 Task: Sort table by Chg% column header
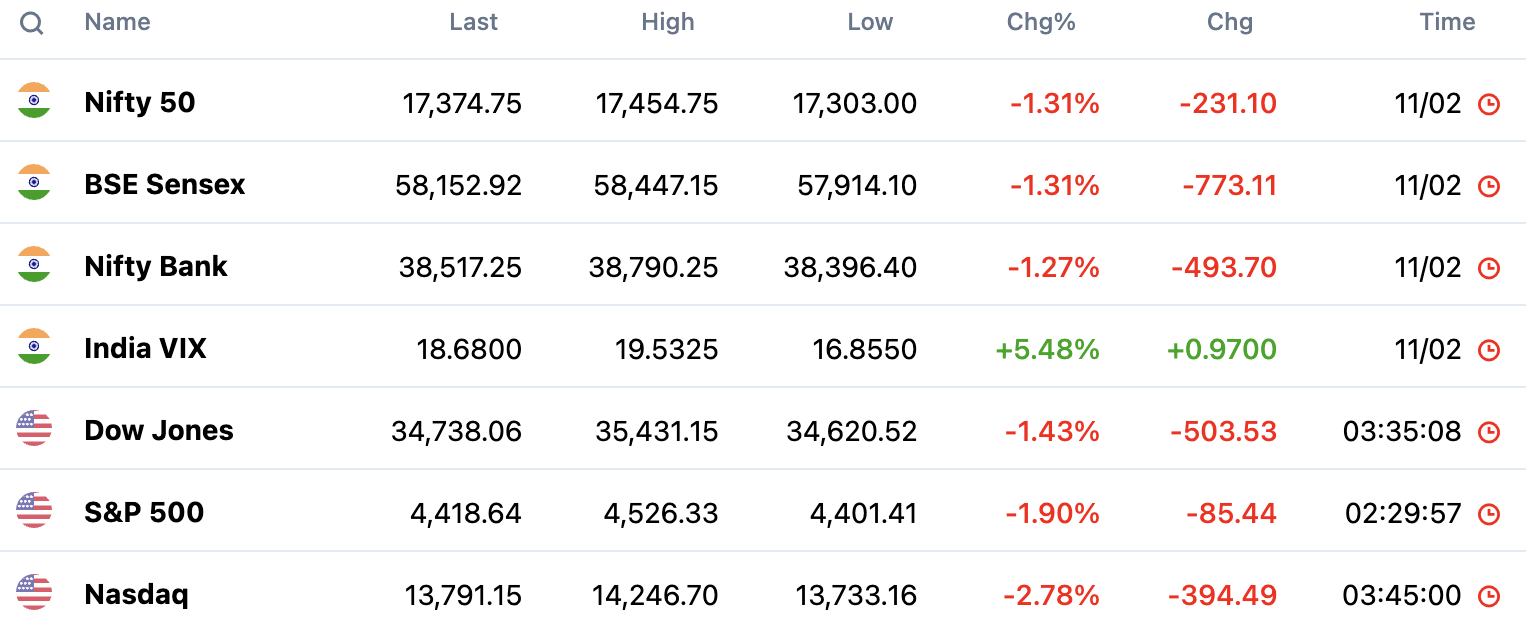1041,22
